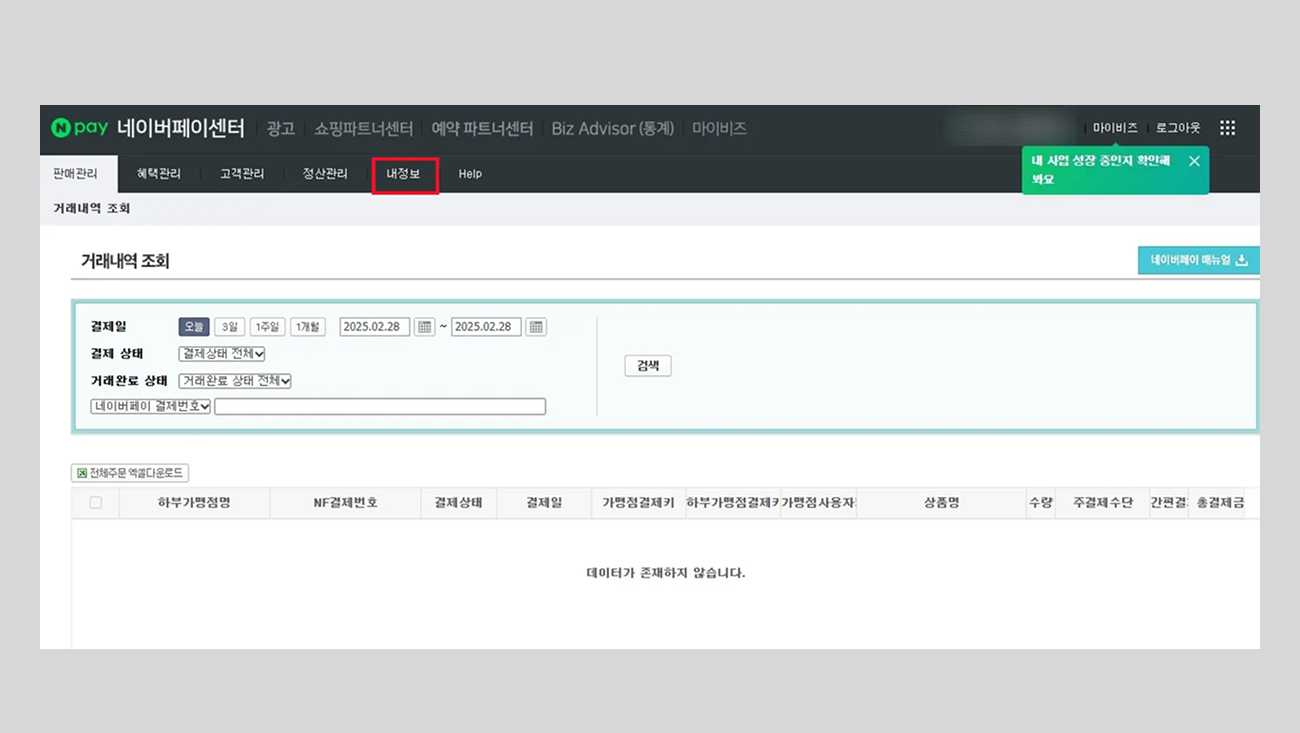This screenshot has height=733, width=1300.
Task: Tick the select-all checkbox in the table header
Action: pos(96,503)
